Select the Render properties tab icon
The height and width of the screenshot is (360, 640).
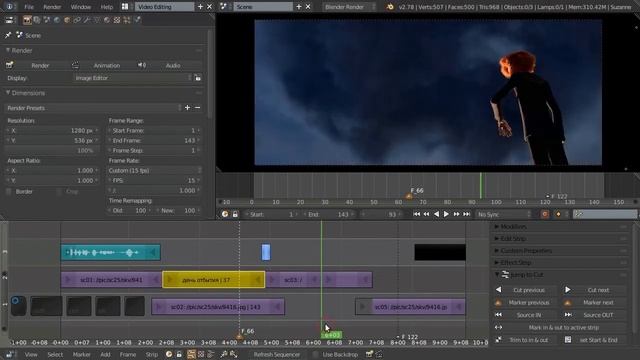[x=27, y=20]
